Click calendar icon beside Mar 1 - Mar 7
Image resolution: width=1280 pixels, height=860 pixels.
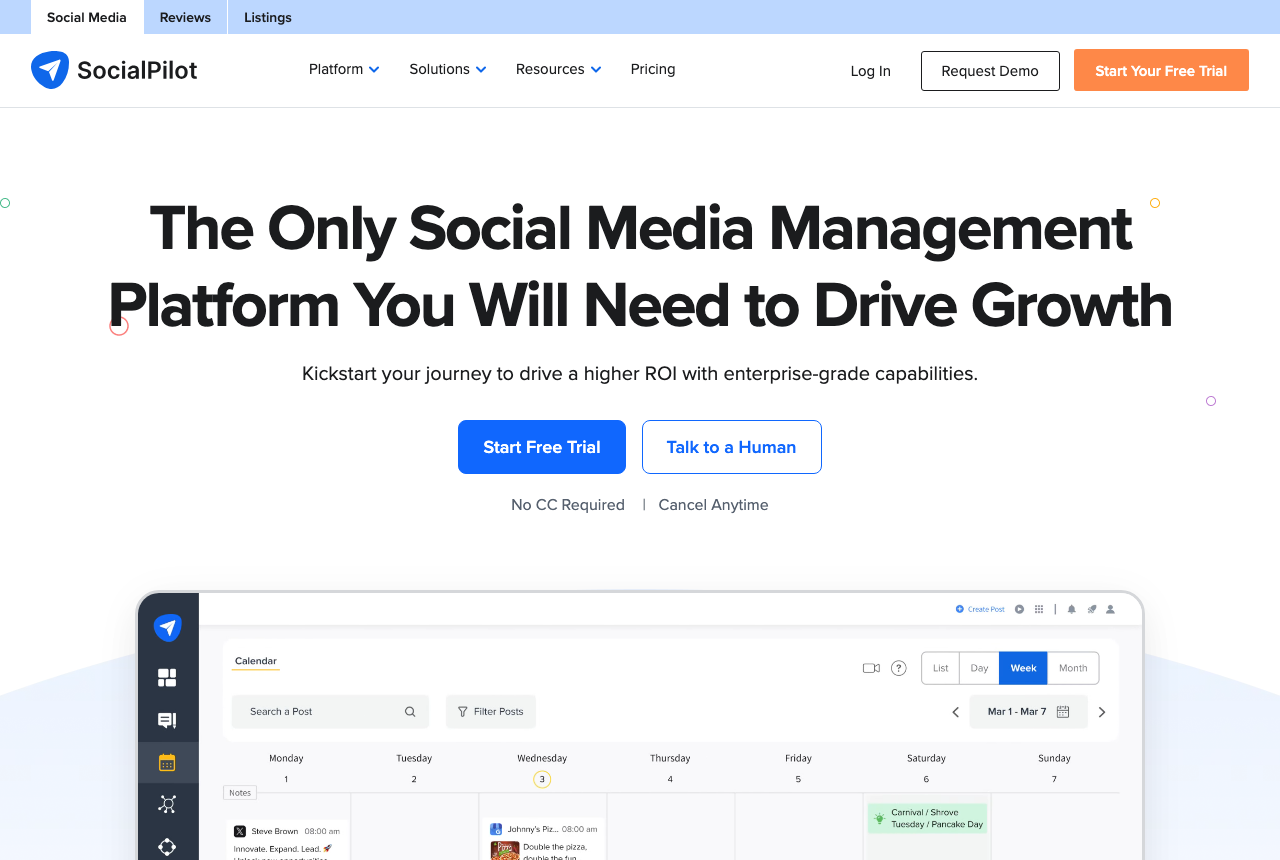(x=1063, y=712)
